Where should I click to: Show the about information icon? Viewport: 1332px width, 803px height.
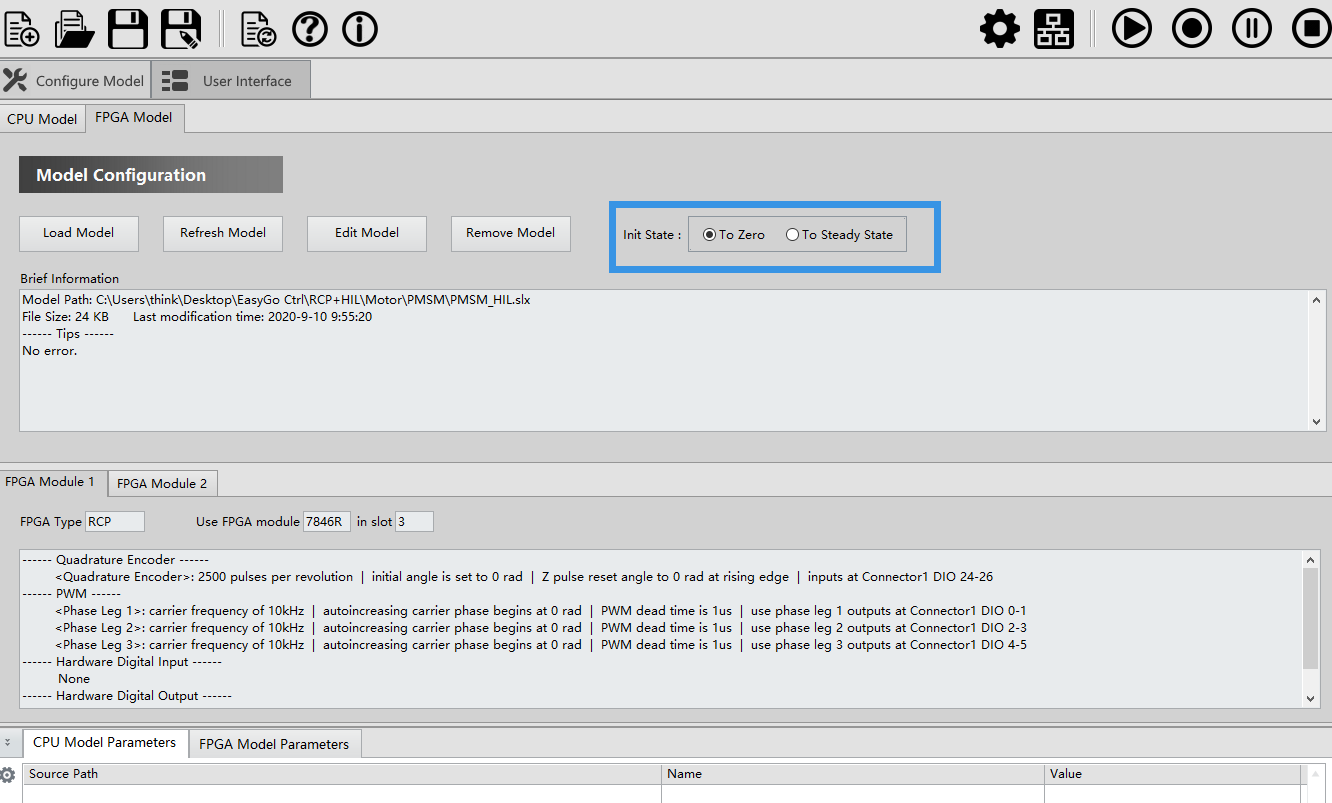tap(360, 28)
